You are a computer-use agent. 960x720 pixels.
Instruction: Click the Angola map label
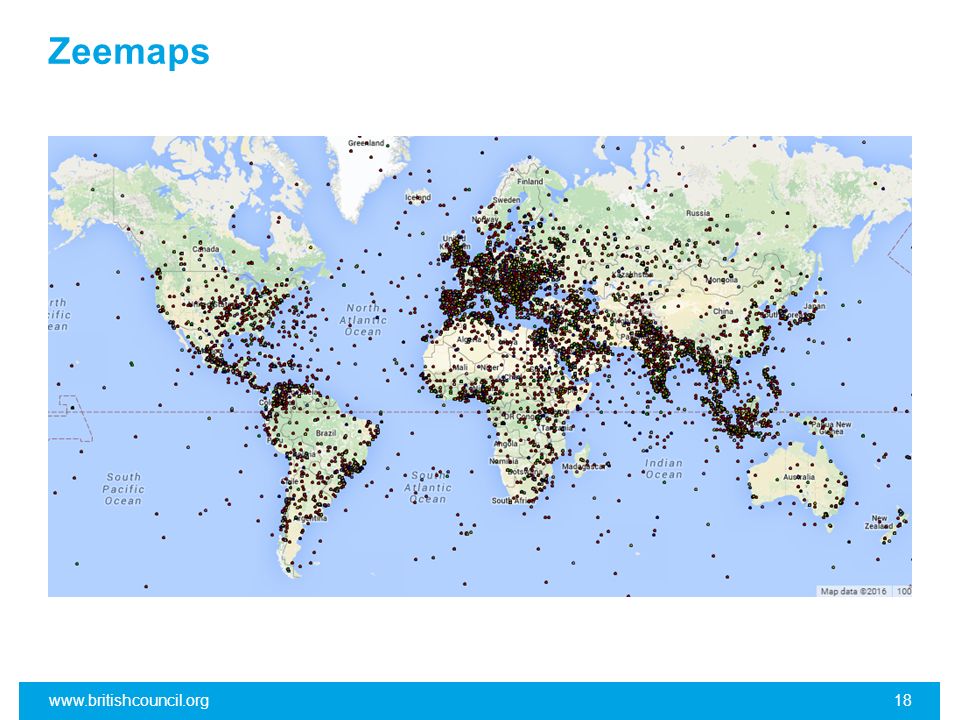[506, 443]
